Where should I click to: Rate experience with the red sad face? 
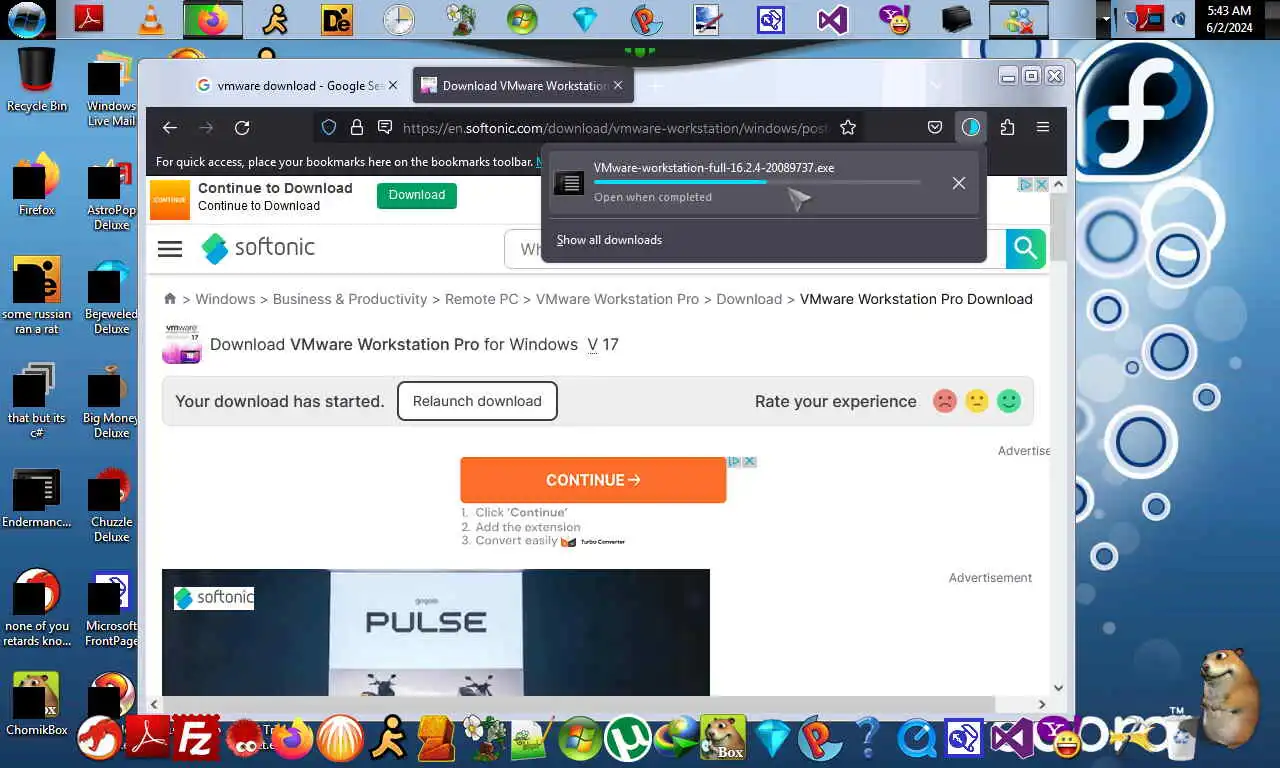(944, 401)
